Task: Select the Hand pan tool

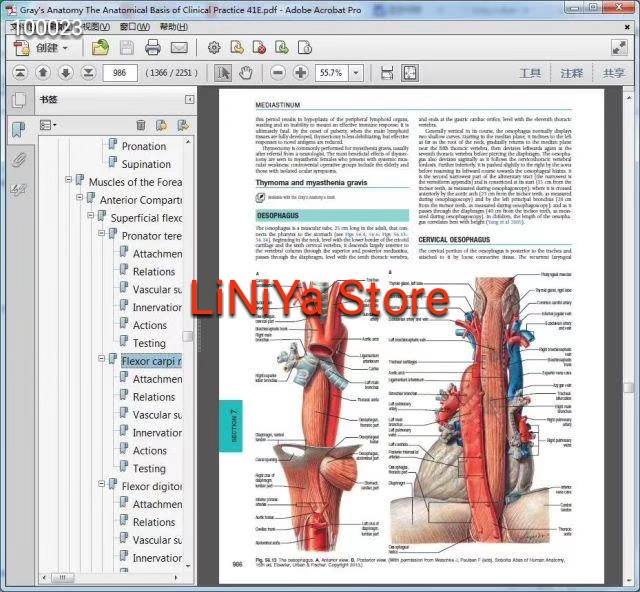Action: click(x=246, y=73)
